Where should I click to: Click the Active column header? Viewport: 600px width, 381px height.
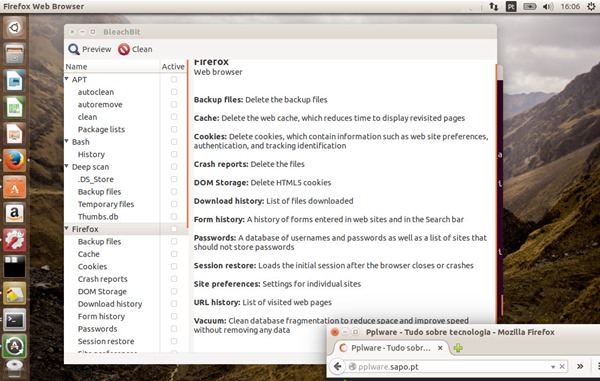coord(173,67)
